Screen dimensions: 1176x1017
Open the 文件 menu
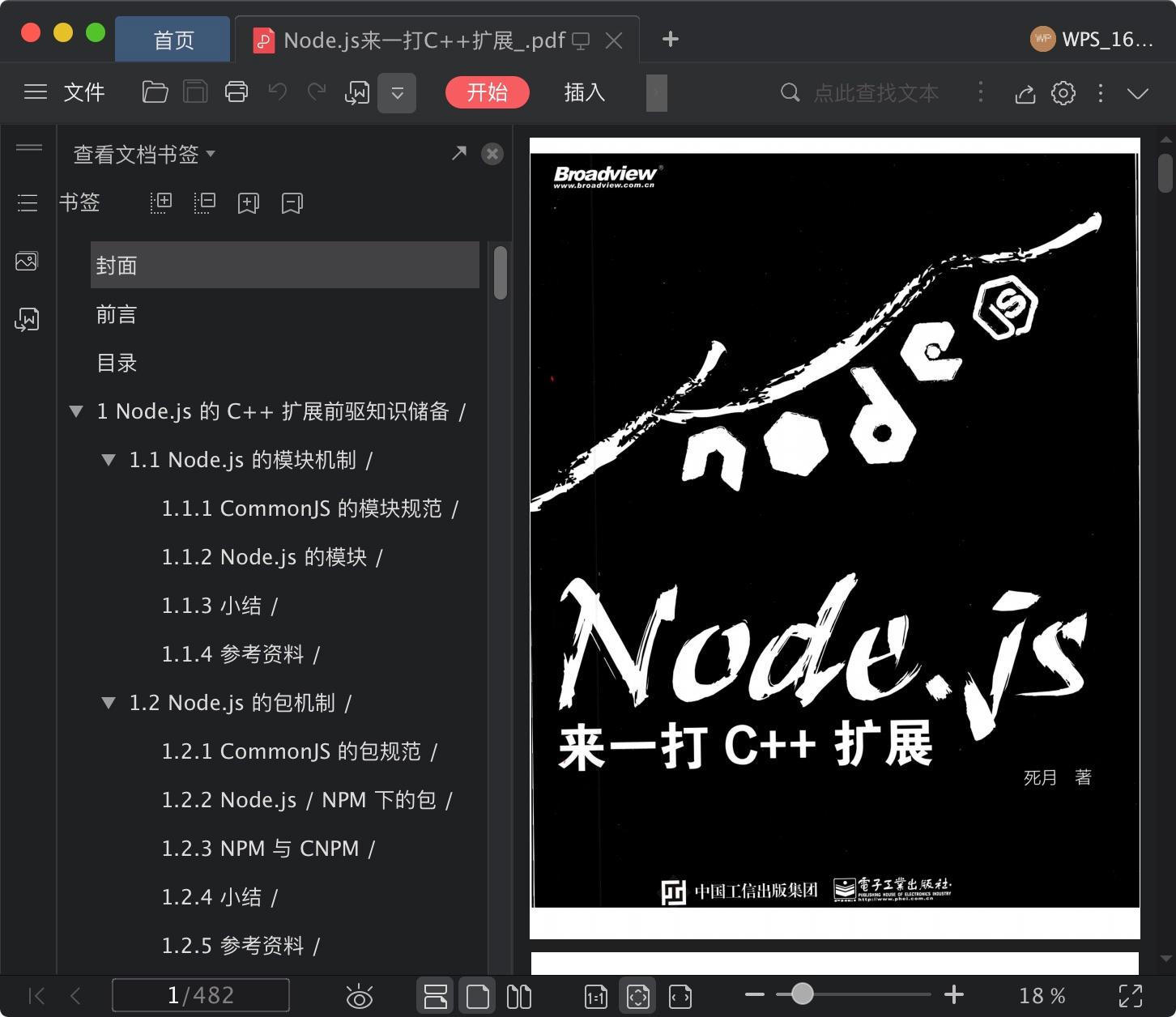point(84,92)
